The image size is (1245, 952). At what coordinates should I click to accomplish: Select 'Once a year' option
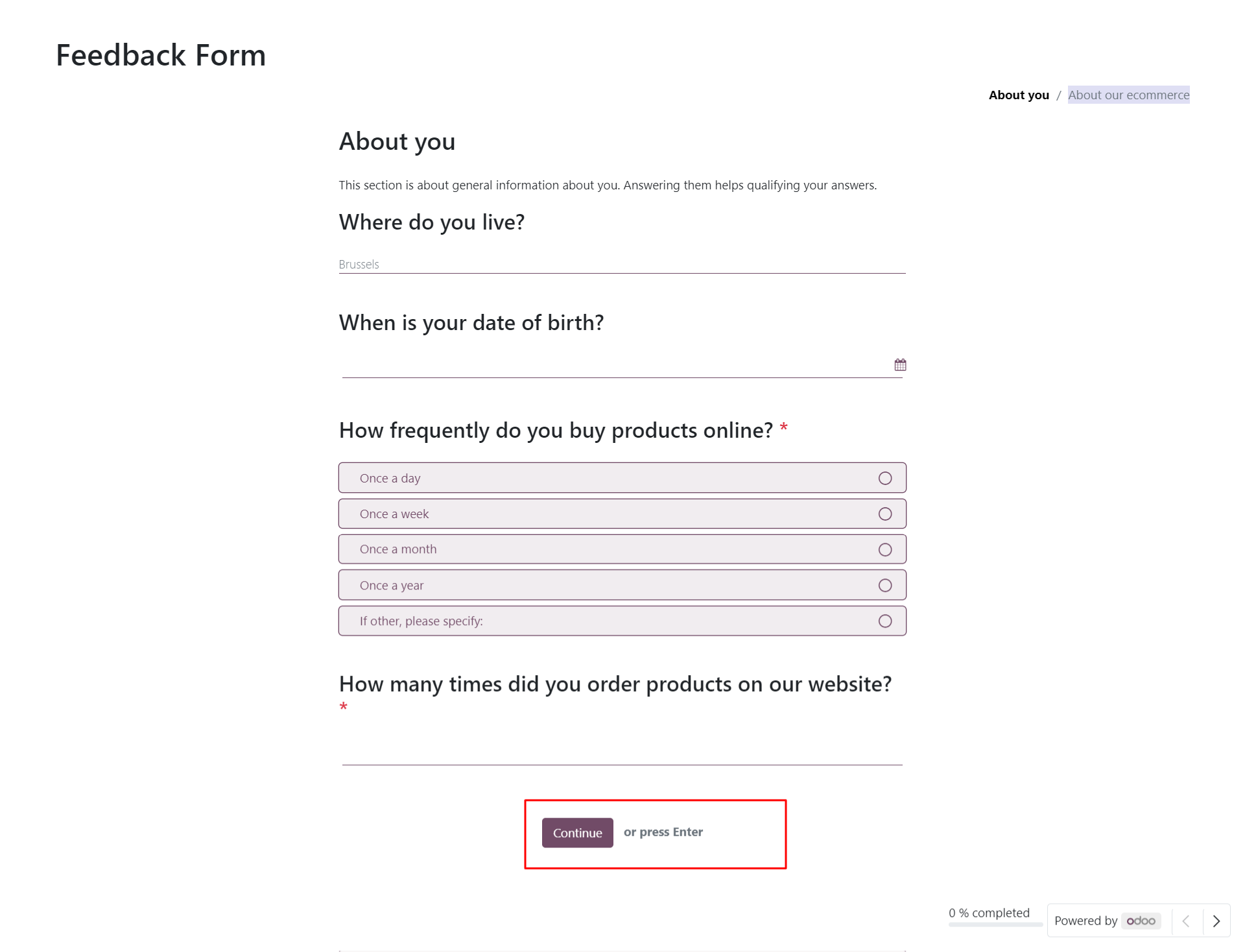[622, 585]
